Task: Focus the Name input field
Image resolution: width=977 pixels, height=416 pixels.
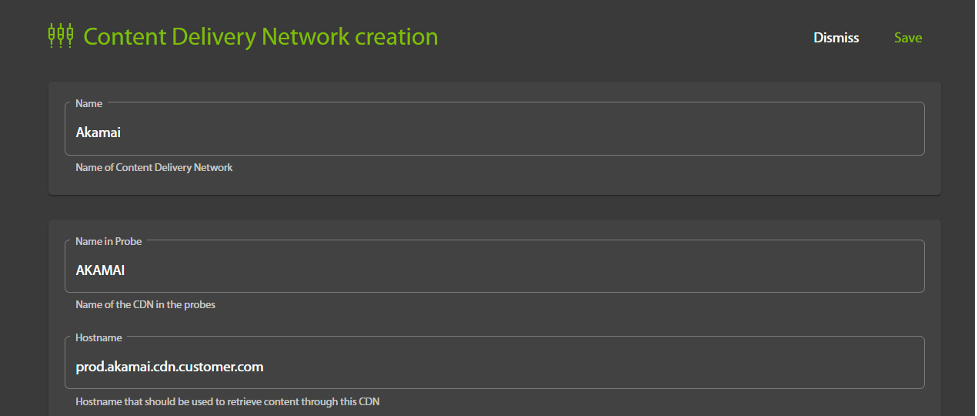Action: click(x=494, y=131)
